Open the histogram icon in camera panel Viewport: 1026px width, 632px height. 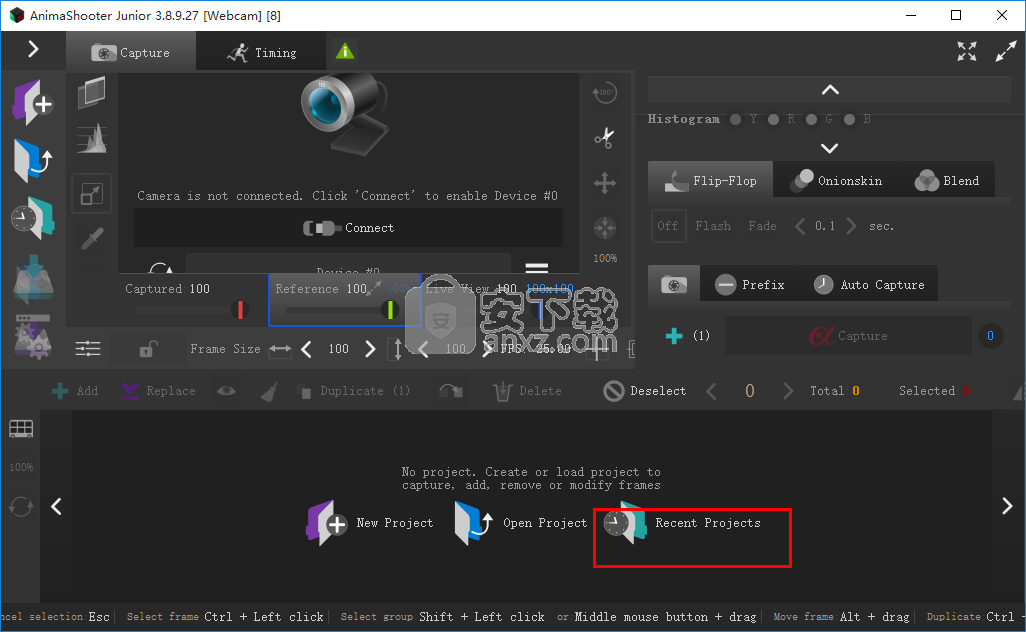point(92,139)
